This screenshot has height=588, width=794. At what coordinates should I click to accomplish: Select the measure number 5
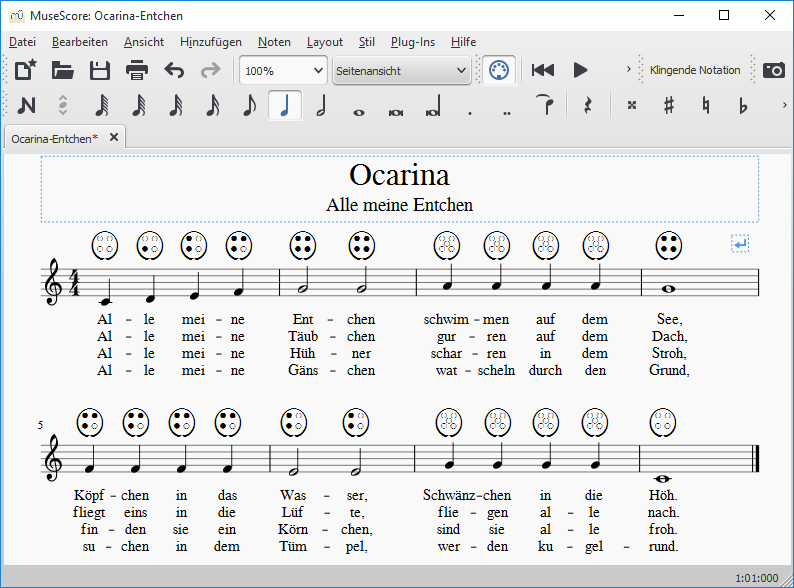point(40,425)
